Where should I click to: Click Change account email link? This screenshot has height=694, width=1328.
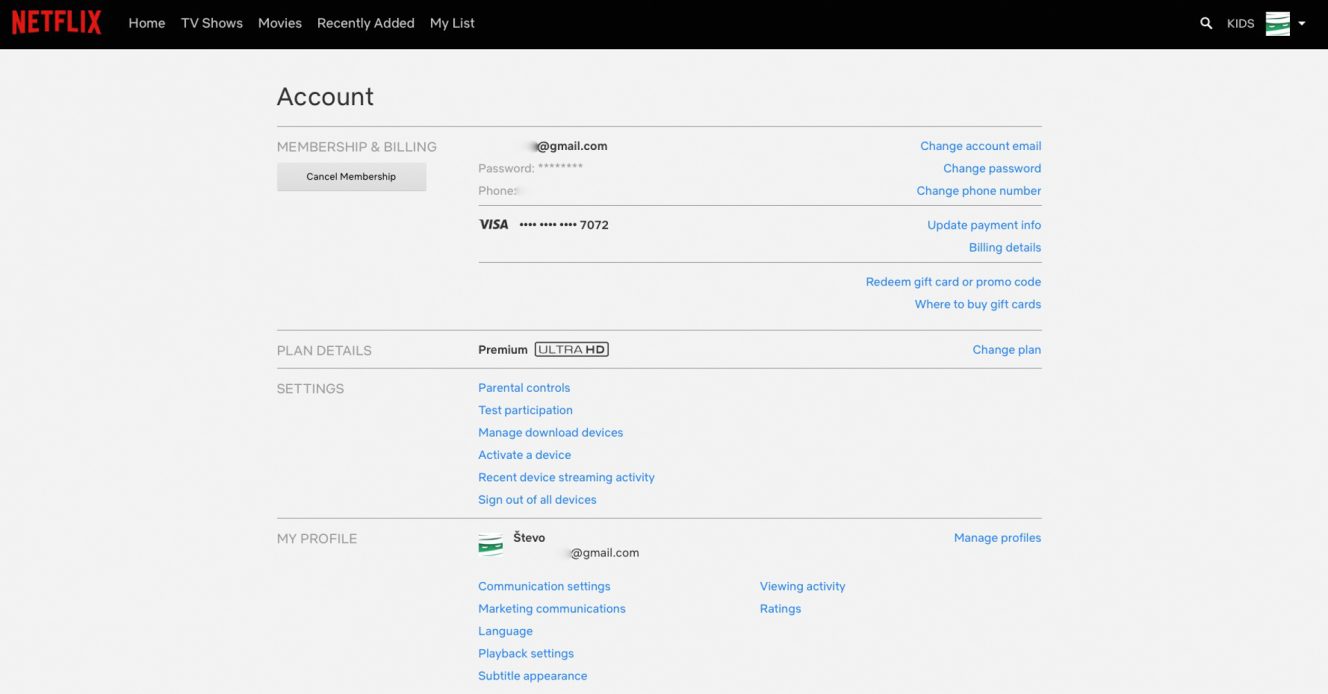(x=981, y=146)
